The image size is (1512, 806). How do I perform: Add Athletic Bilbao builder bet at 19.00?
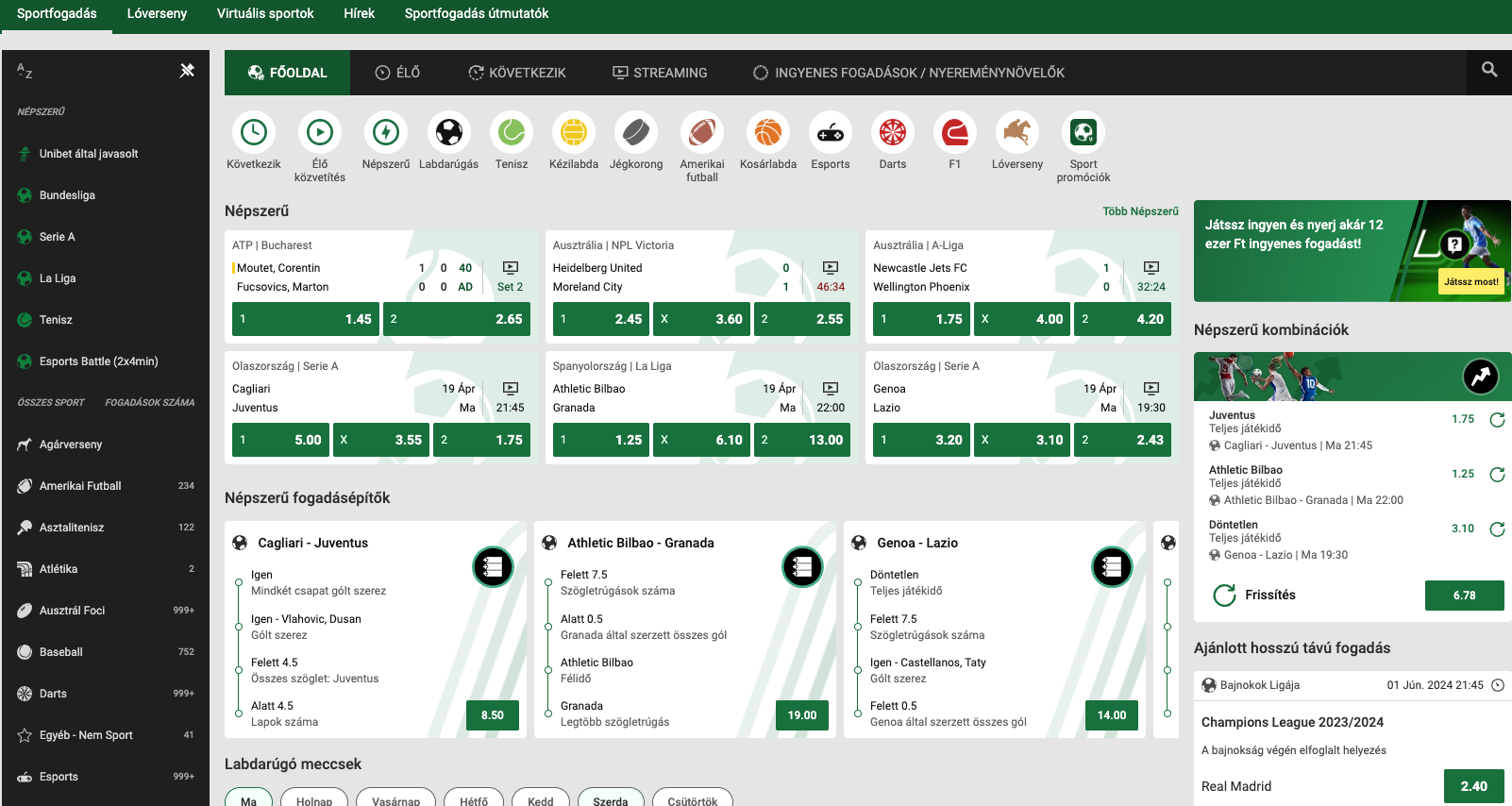click(802, 715)
